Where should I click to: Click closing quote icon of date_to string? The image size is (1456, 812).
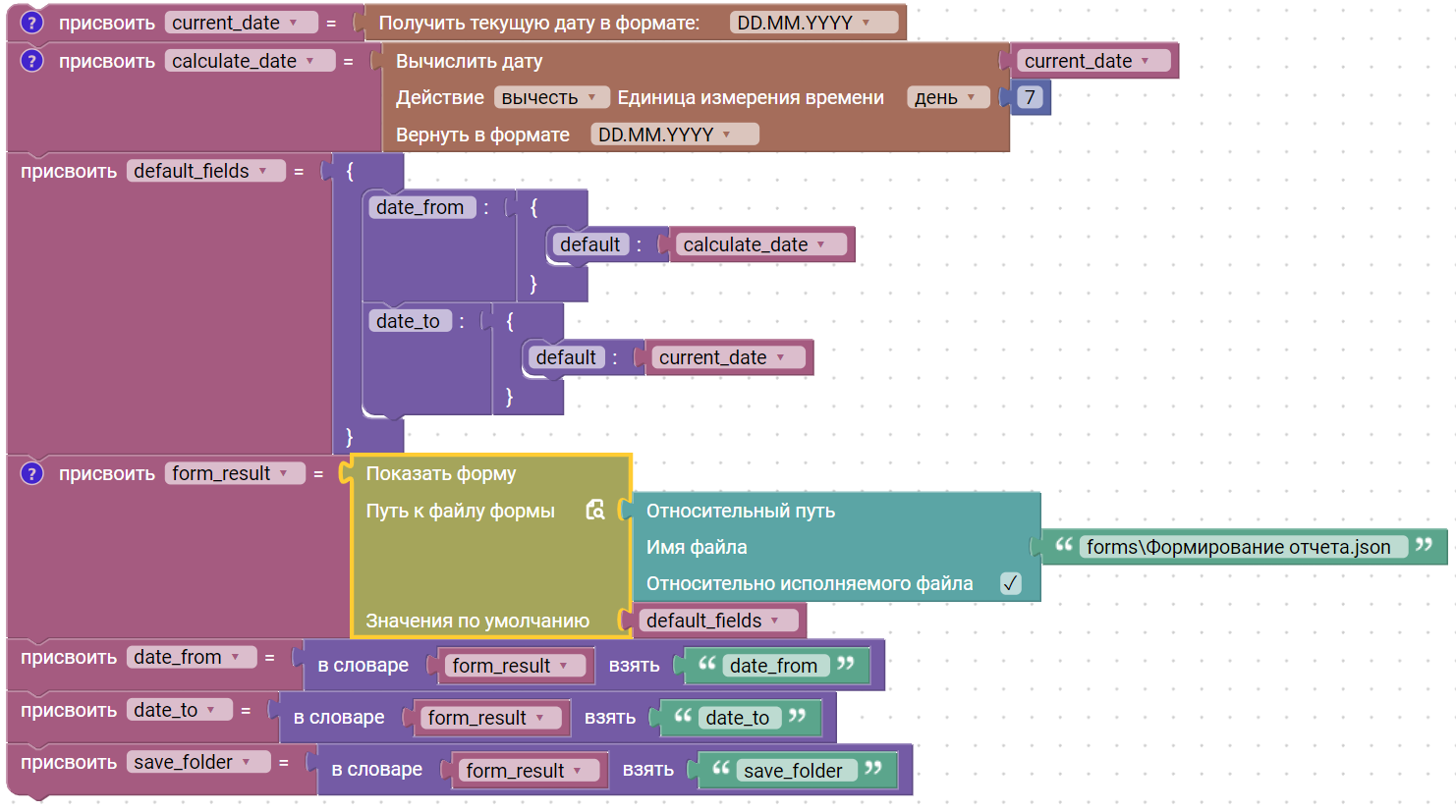(797, 717)
